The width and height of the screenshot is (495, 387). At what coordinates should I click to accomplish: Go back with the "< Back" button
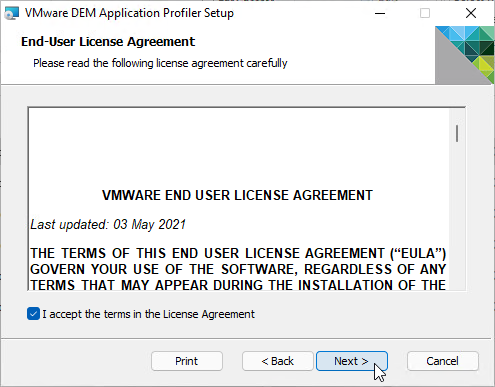278,361
